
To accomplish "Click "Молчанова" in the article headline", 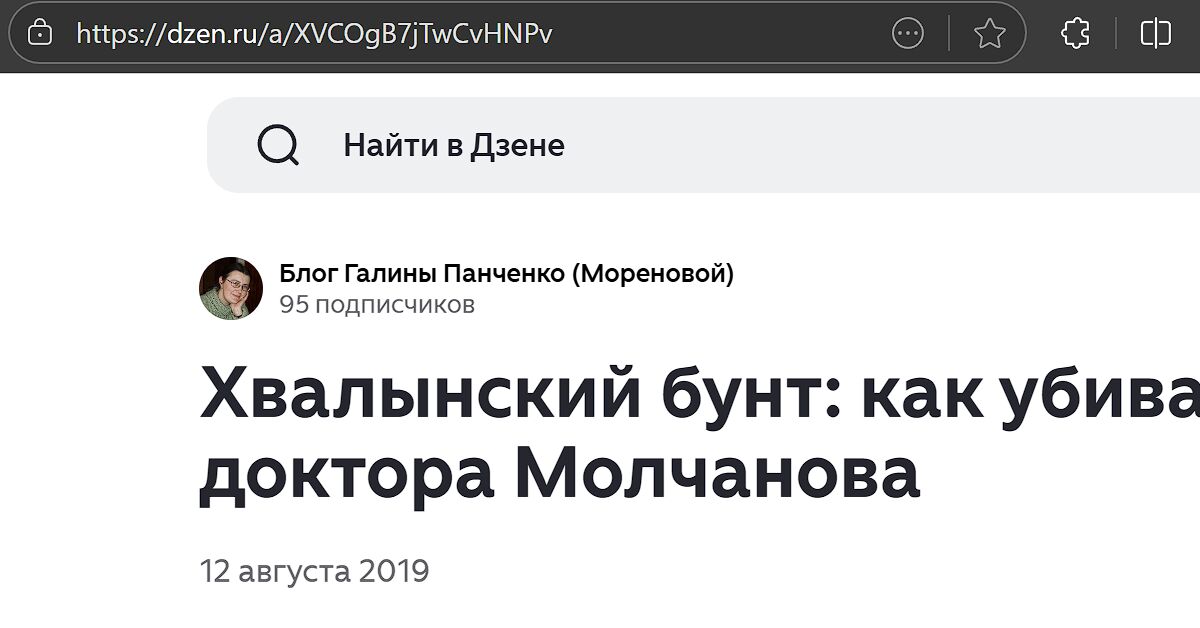I will click(x=716, y=475).
